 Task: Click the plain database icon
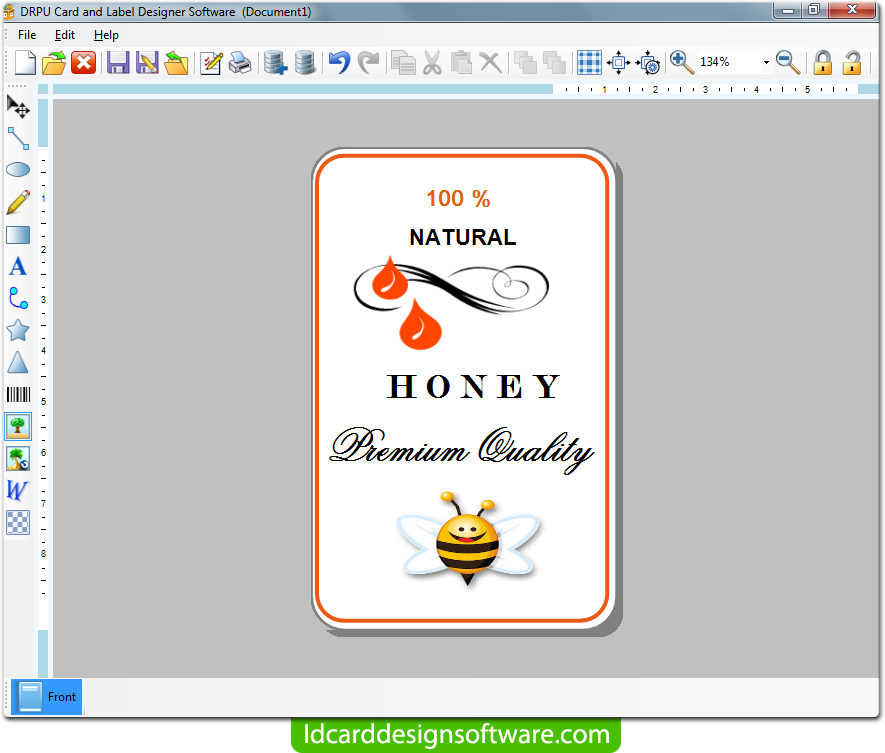[305, 63]
